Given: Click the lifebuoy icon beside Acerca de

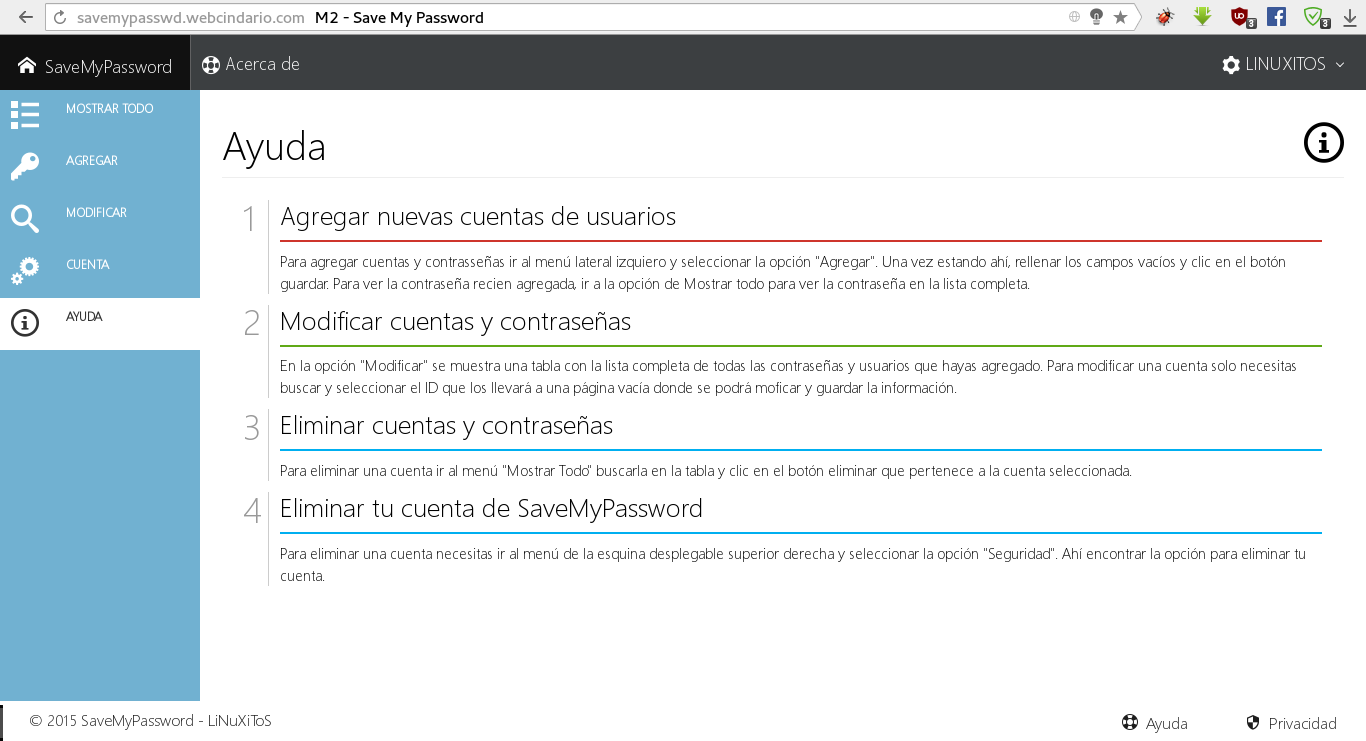Looking at the screenshot, I should (x=210, y=65).
